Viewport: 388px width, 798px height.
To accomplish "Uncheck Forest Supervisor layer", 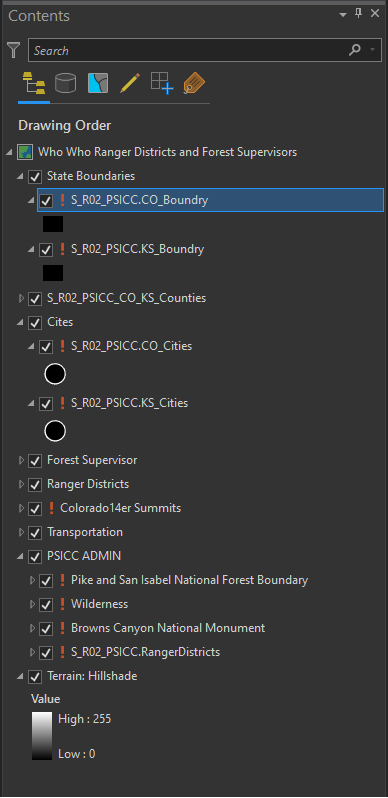I will 35,461.
